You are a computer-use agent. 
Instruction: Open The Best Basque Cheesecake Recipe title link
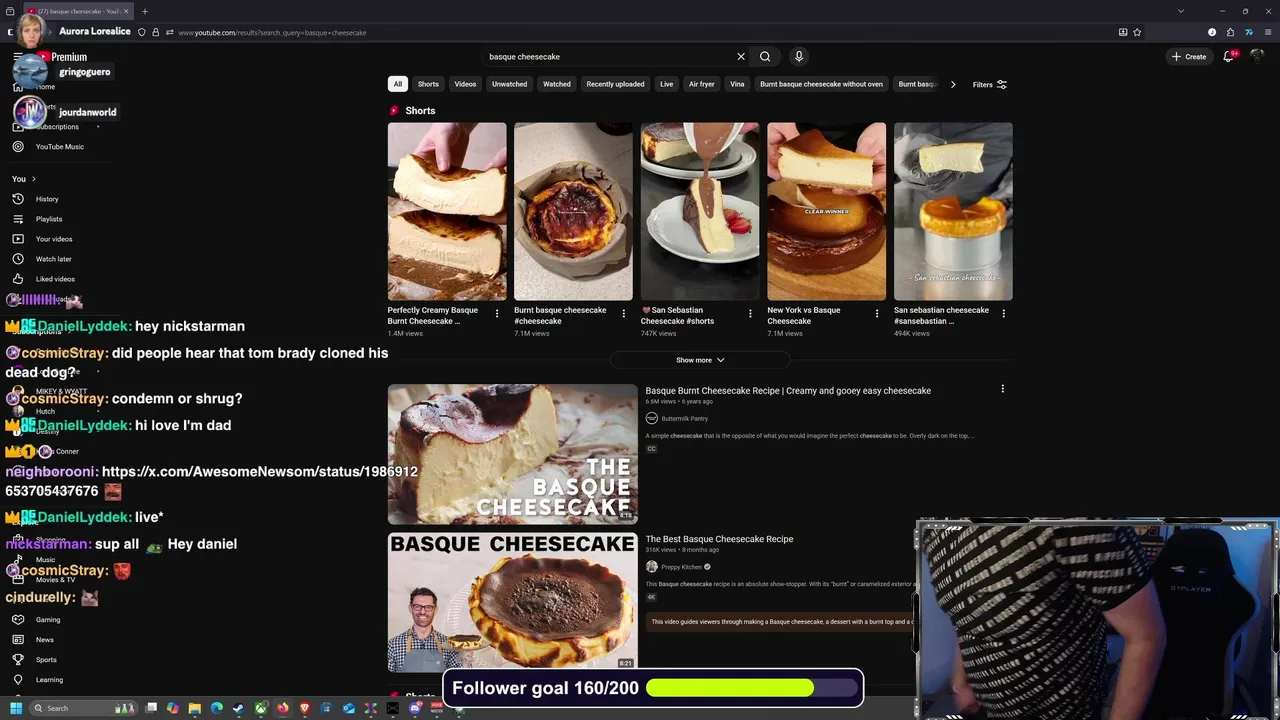tap(719, 539)
